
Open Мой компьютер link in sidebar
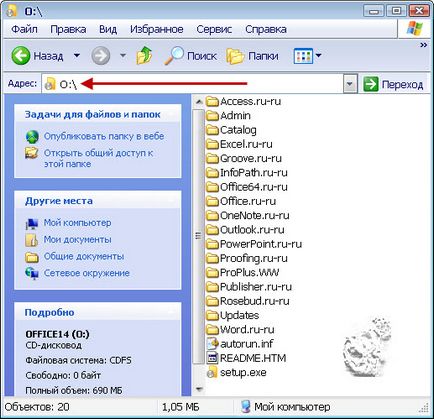click(x=78, y=223)
